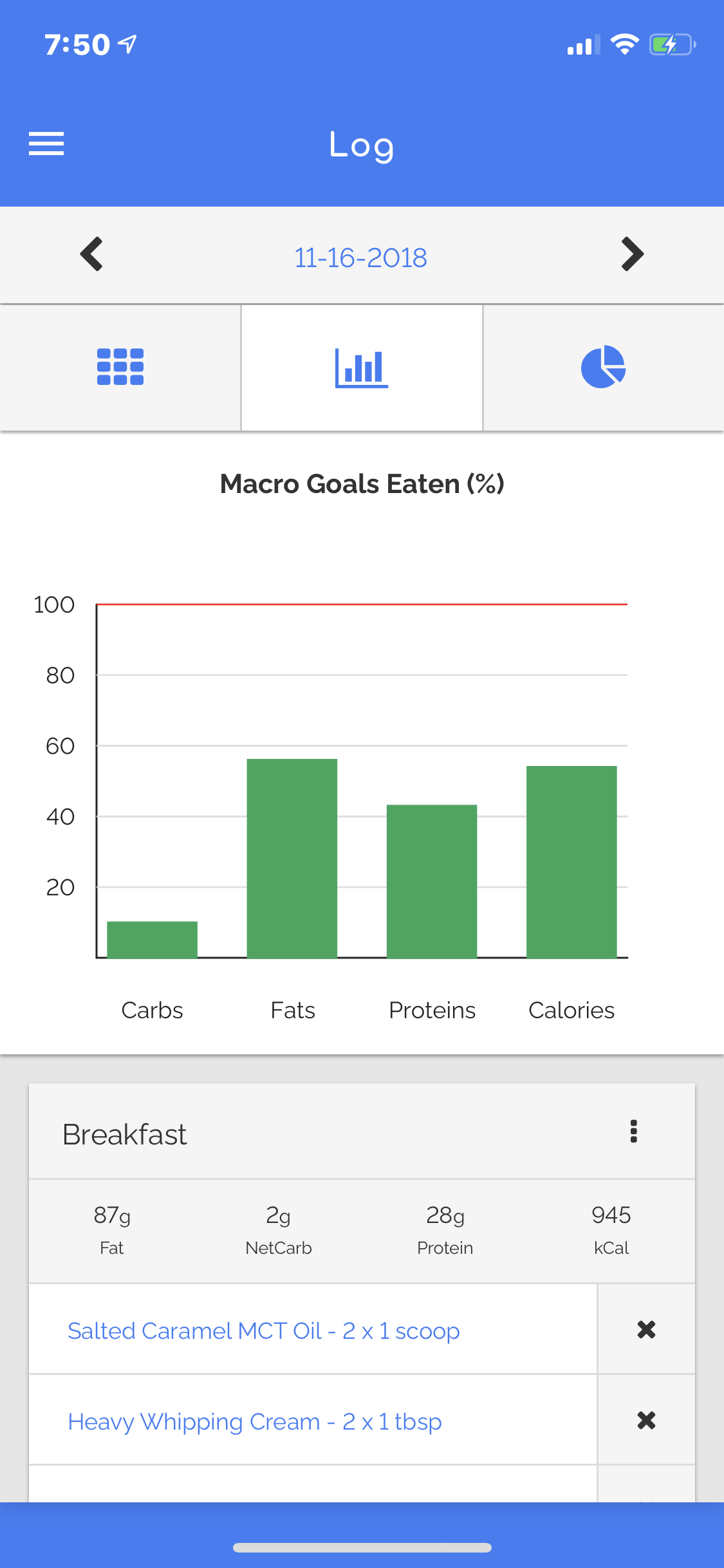Viewport: 724px width, 1568px height.
Task: Open Heavy Whipping Cream item details
Action: tap(255, 1421)
